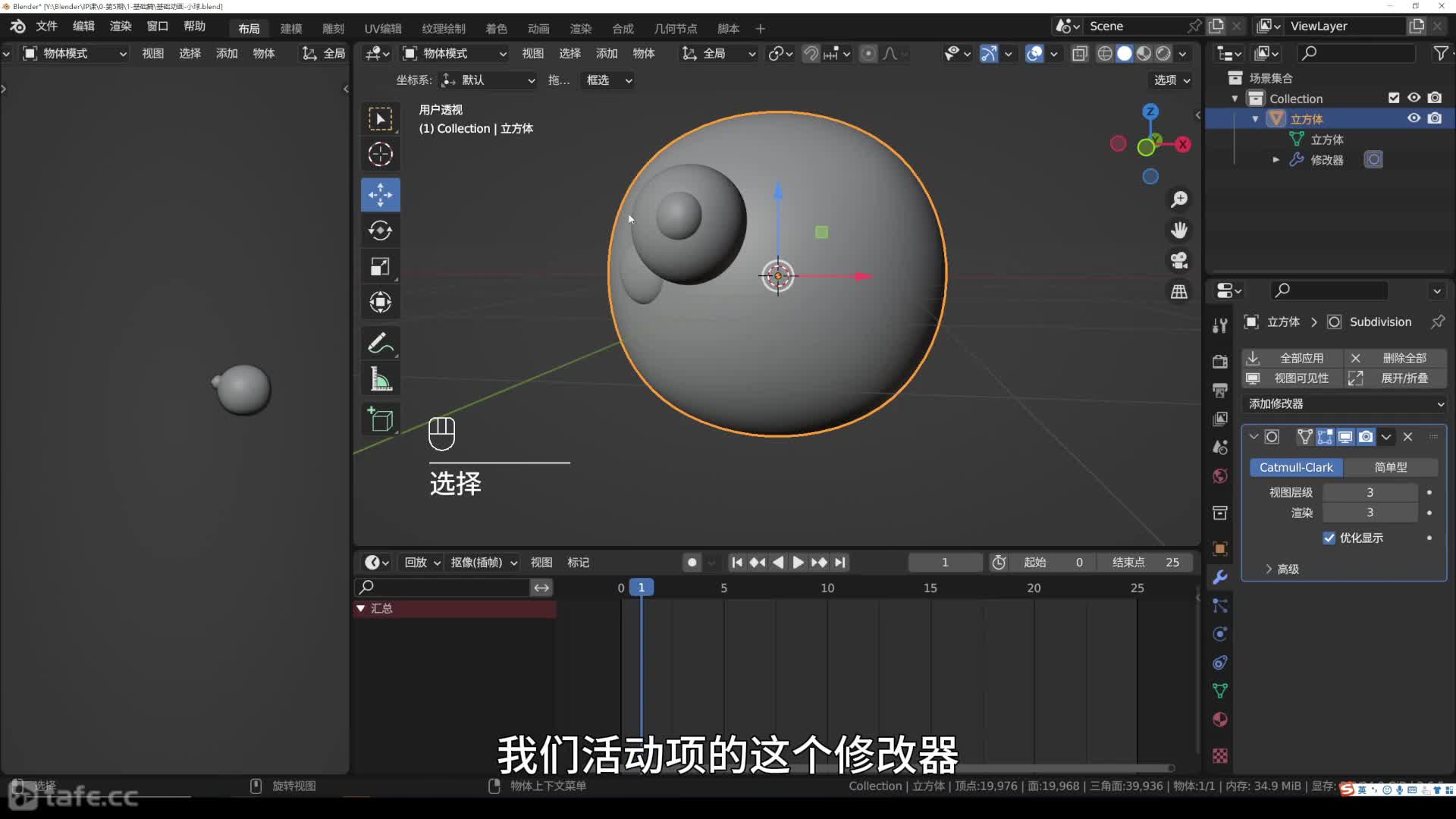This screenshot has width=1456, height=819.
Task: Open the Physics properties tab
Action: pos(1220,634)
